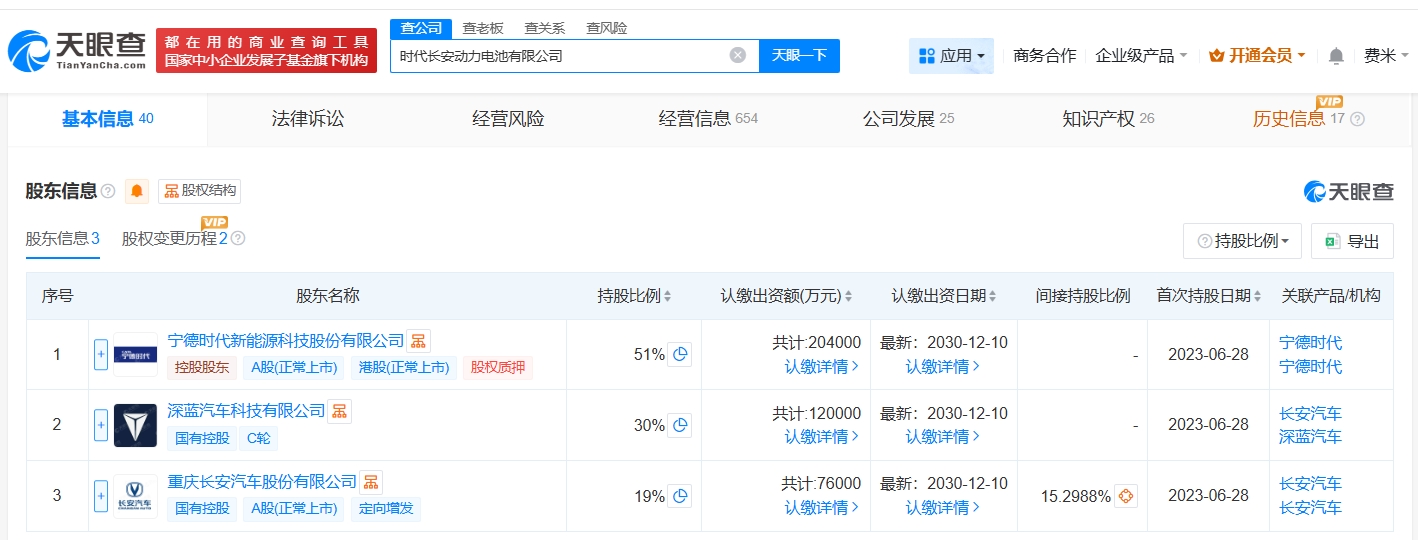The height and width of the screenshot is (540, 1418).
Task: Clear the search box text
Action: 738,56
